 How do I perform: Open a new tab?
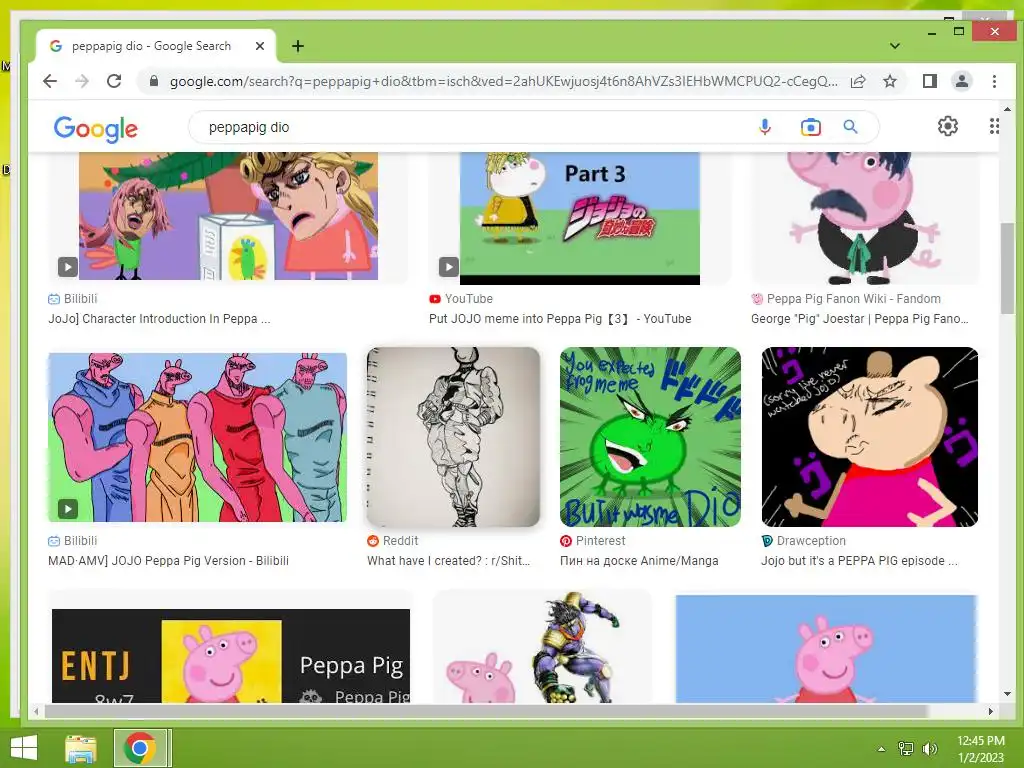(298, 46)
